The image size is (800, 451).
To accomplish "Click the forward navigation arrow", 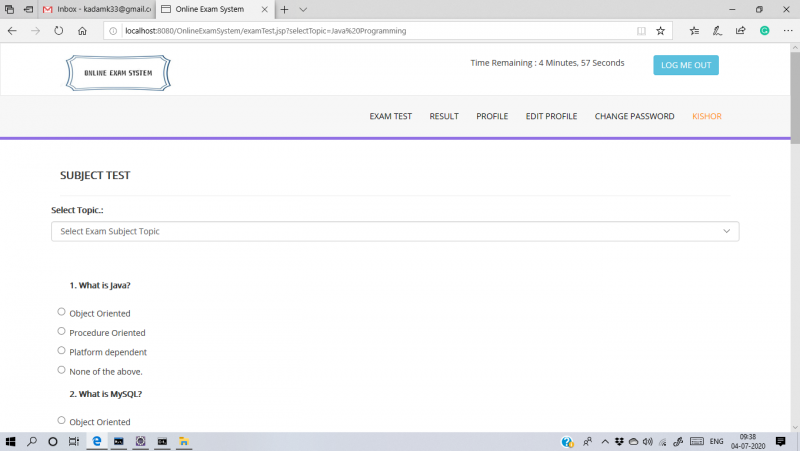I will [35, 31].
